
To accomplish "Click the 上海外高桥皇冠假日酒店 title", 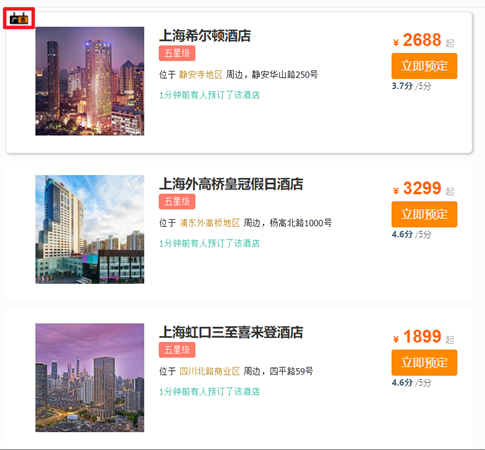I will point(231,184).
